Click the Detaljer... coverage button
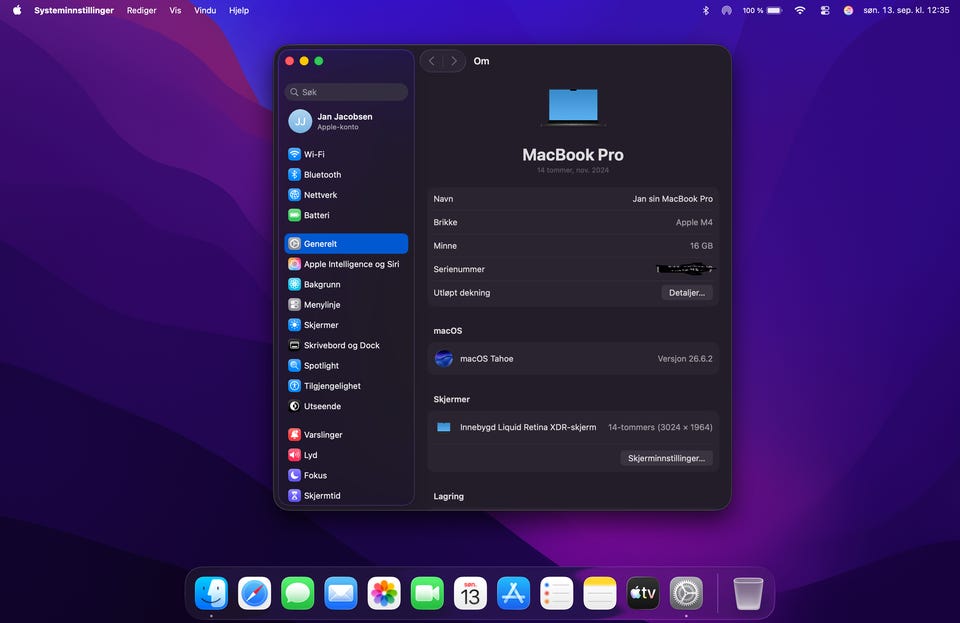 pos(687,293)
